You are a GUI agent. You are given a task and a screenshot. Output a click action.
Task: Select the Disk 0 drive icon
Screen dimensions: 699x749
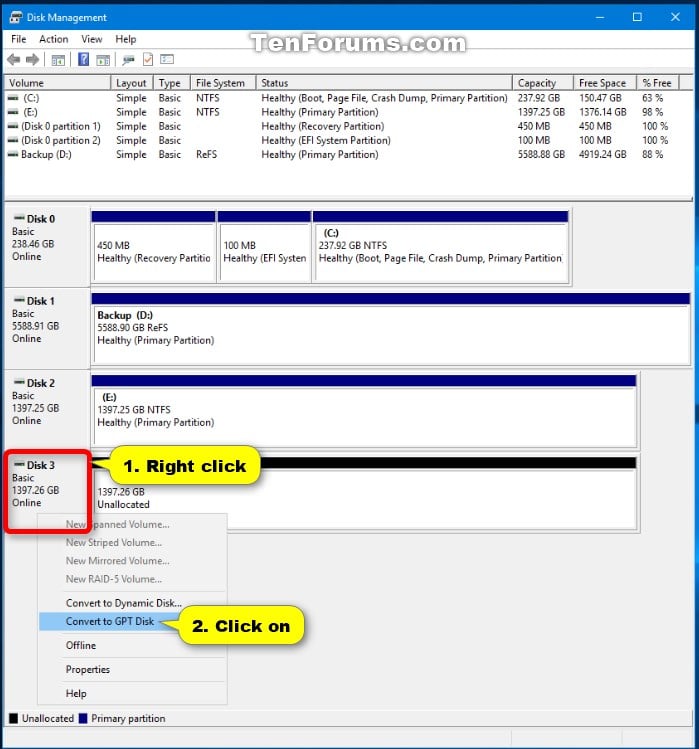pos(19,218)
